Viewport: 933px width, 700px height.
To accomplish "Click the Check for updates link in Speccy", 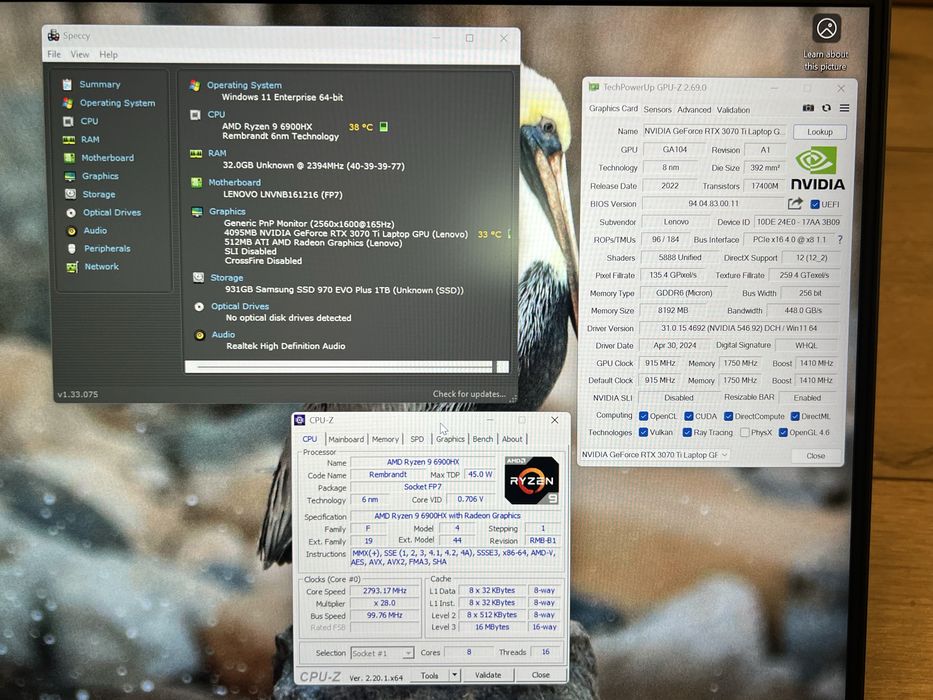I will tap(469, 394).
